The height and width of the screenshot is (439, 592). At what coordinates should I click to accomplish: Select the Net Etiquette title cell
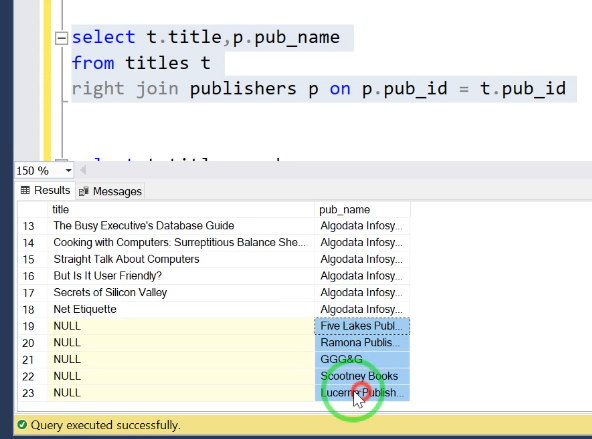click(x=181, y=310)
